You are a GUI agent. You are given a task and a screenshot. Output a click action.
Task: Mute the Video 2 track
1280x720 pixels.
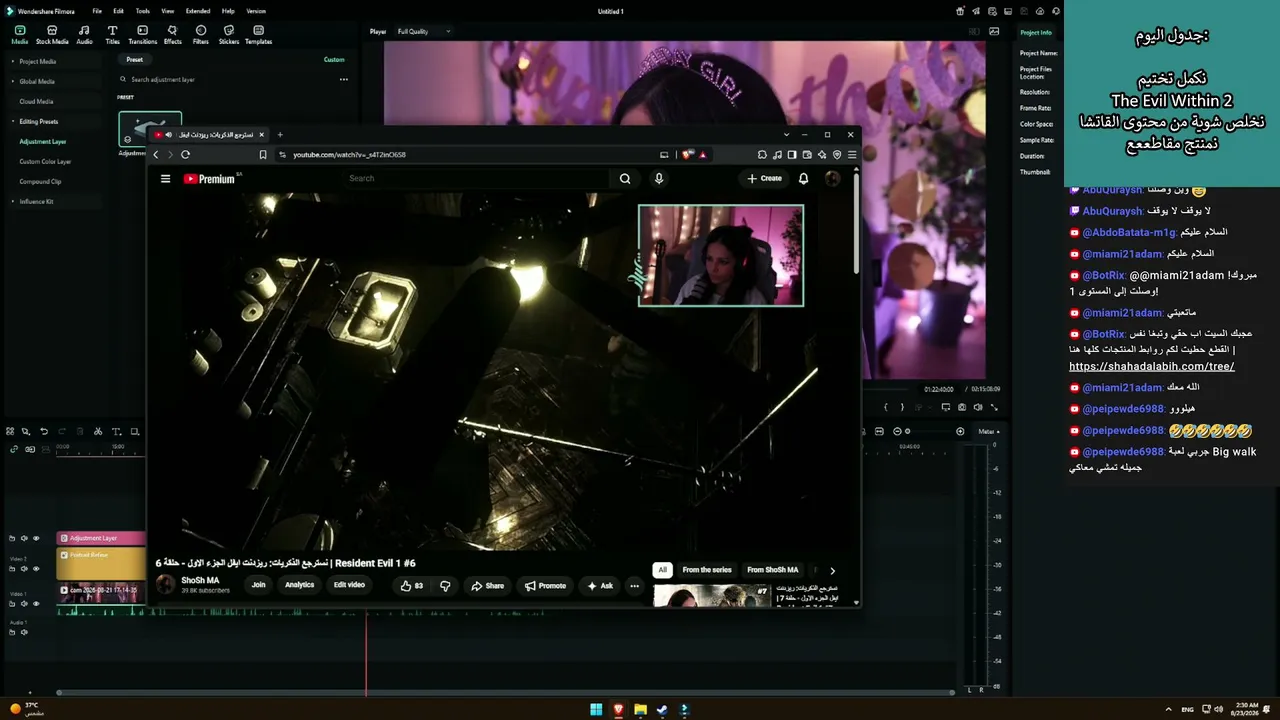pyautogui.click(x=24, y=569)
